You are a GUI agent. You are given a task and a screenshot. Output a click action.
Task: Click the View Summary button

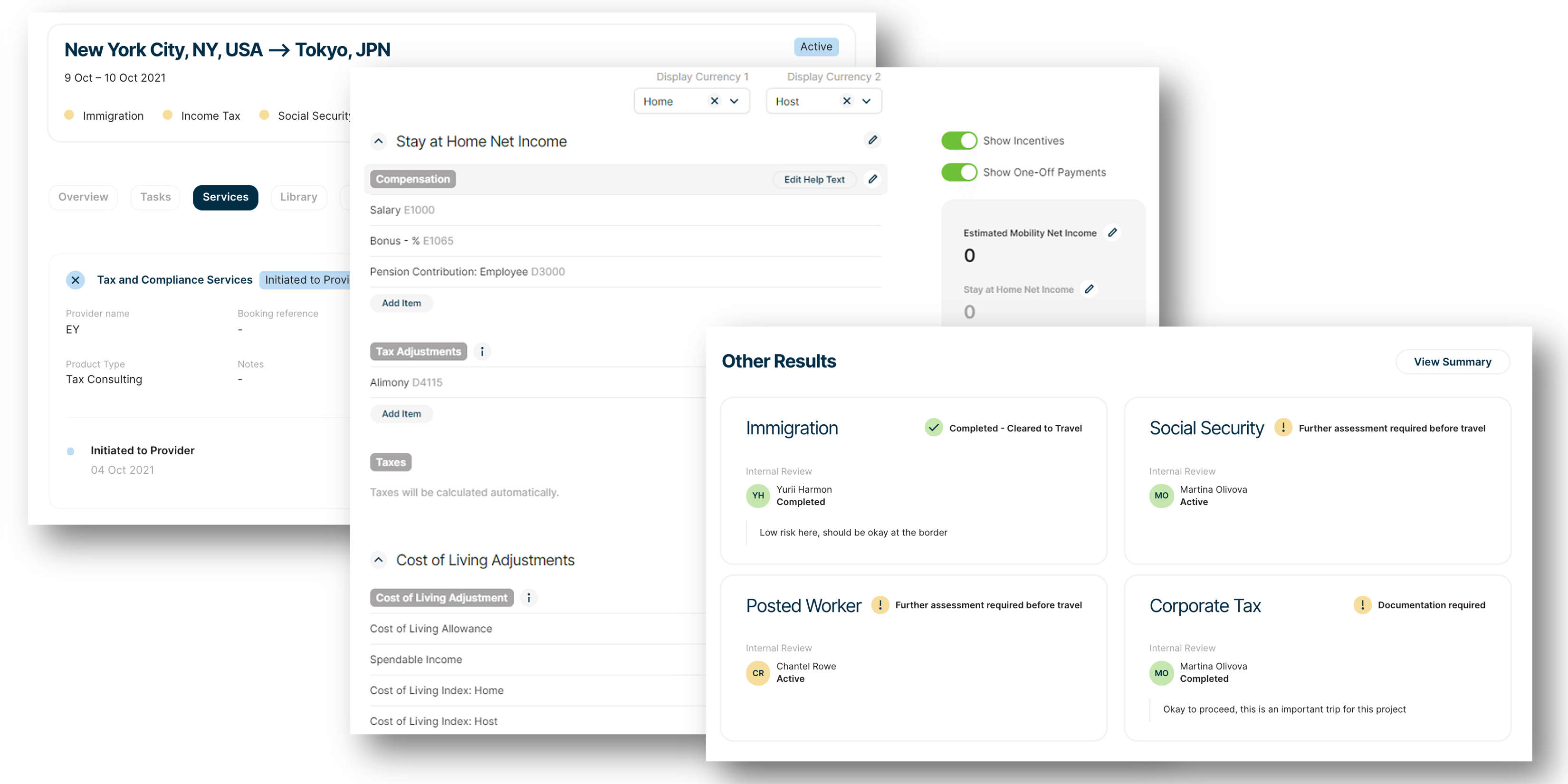[x=1452, y=361]
